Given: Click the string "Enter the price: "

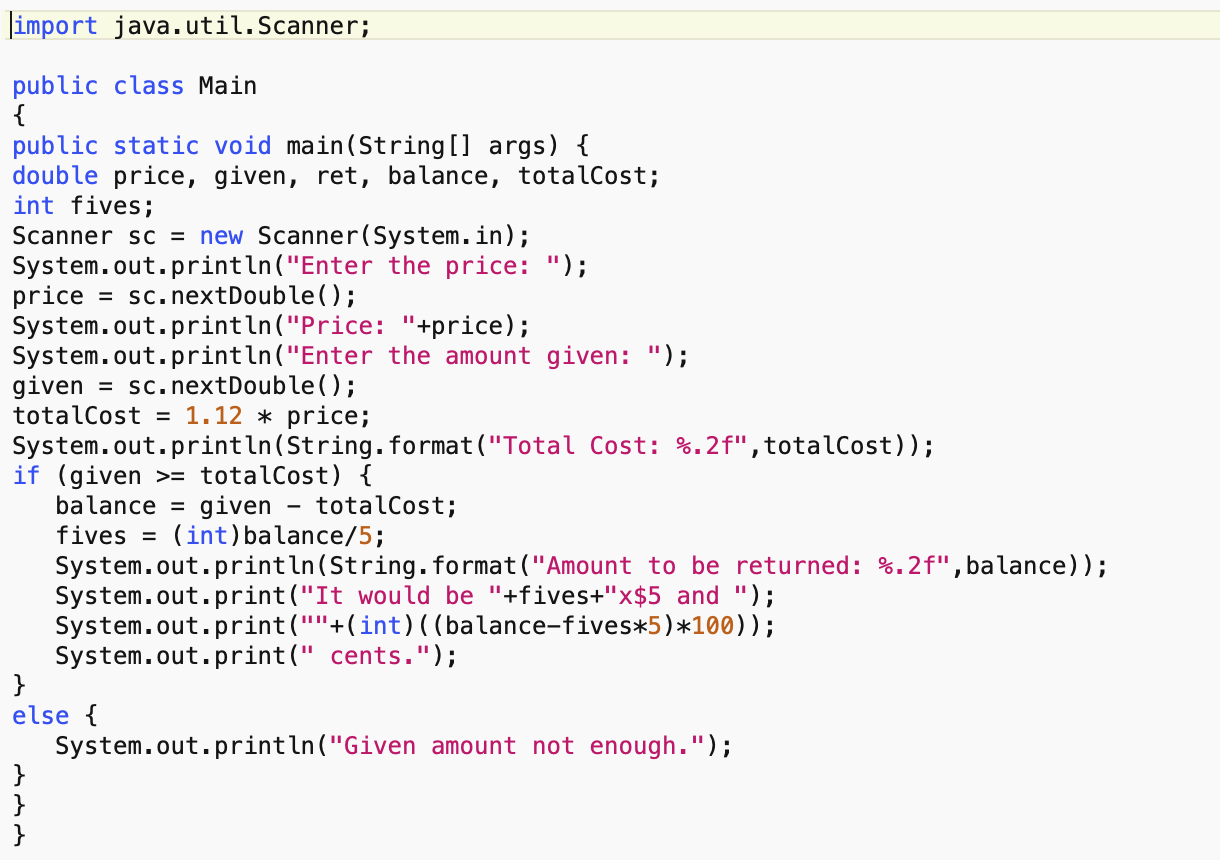Looking at the screenshot, I should coord(430,266).
